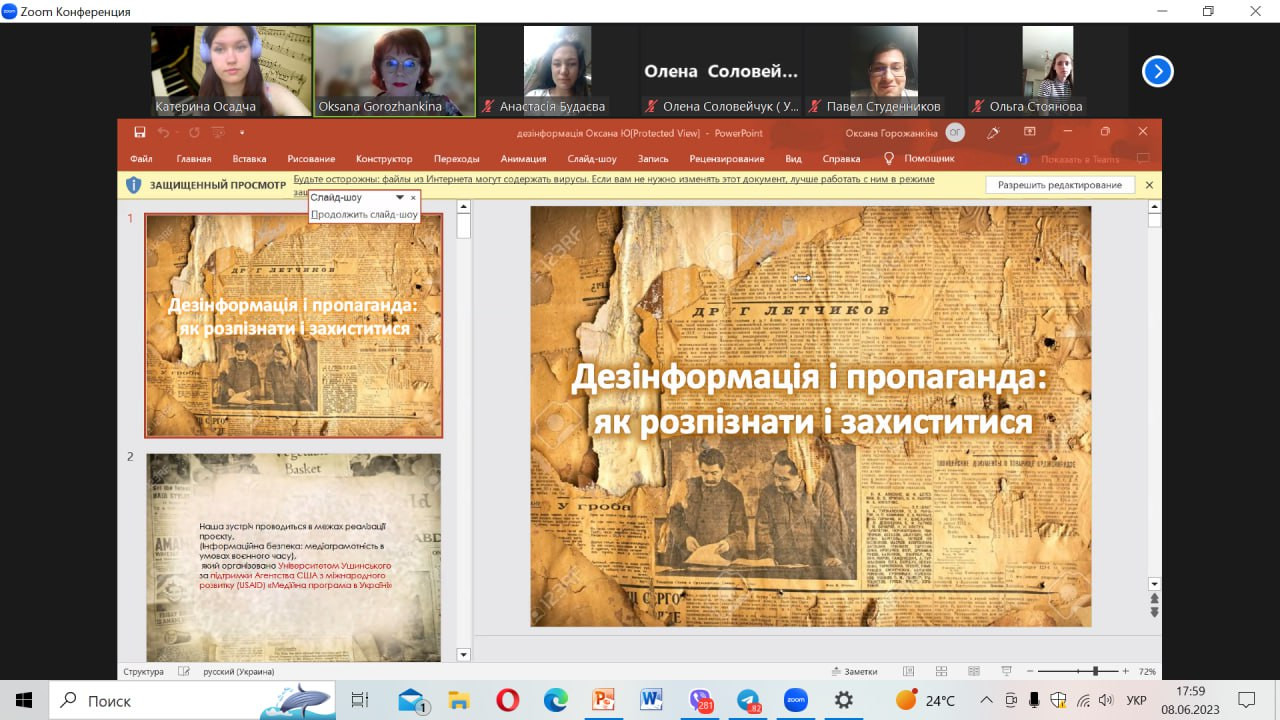Click Продолжить слайд-шоу link
Screen dimensions: 1280x720
coord(364,214)
